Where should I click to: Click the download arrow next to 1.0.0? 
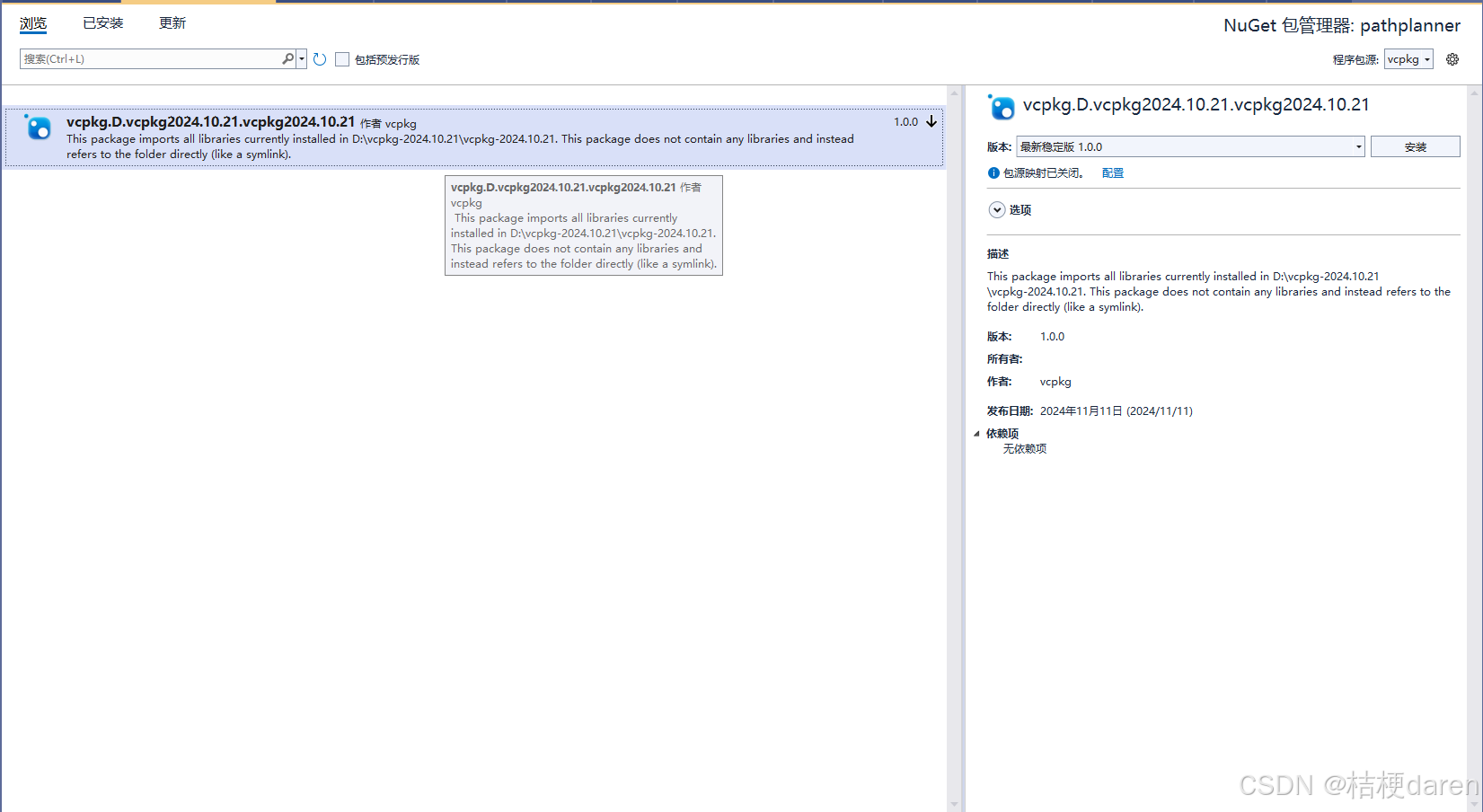click(931, 121)
